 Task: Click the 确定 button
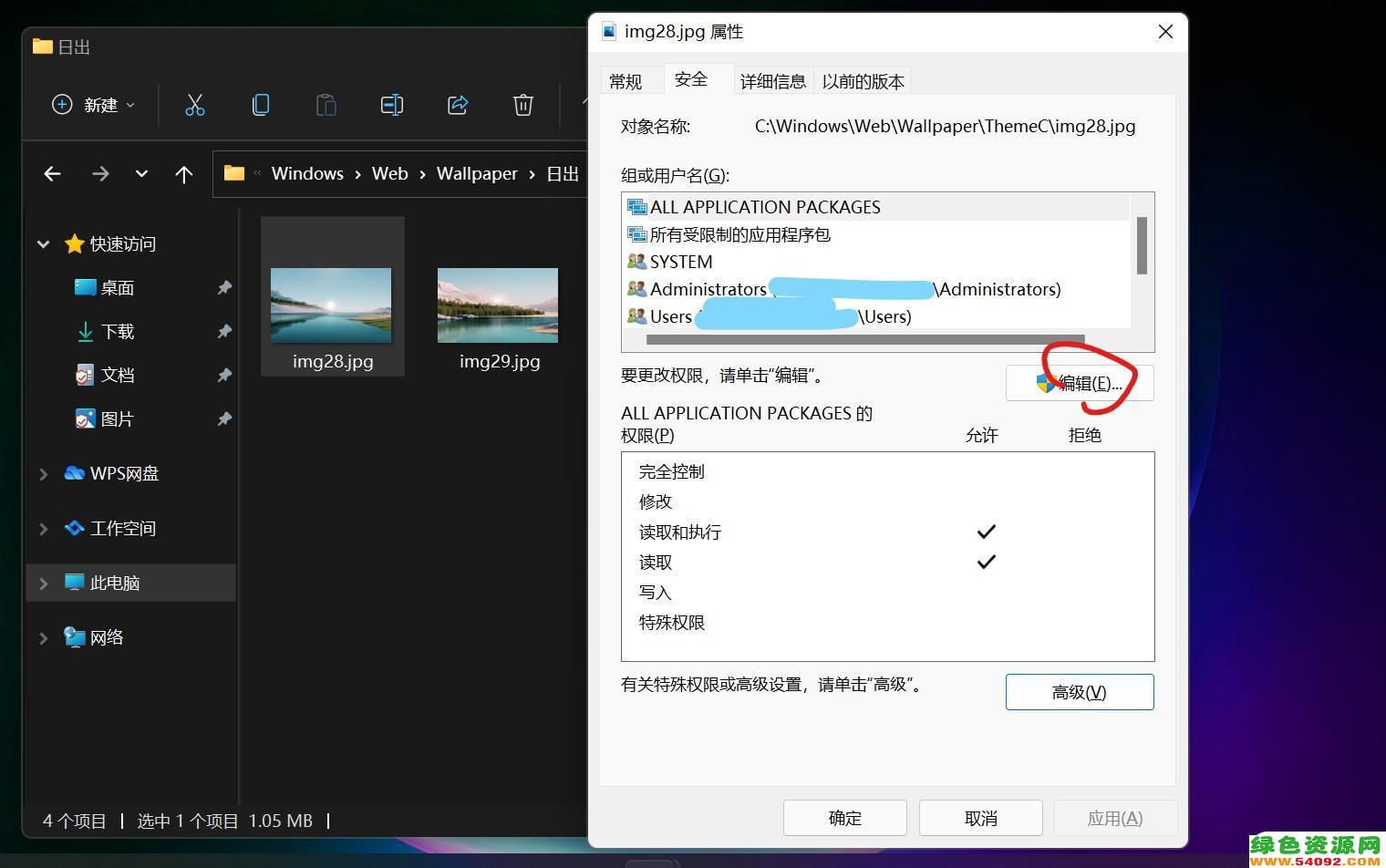(845, 818)
